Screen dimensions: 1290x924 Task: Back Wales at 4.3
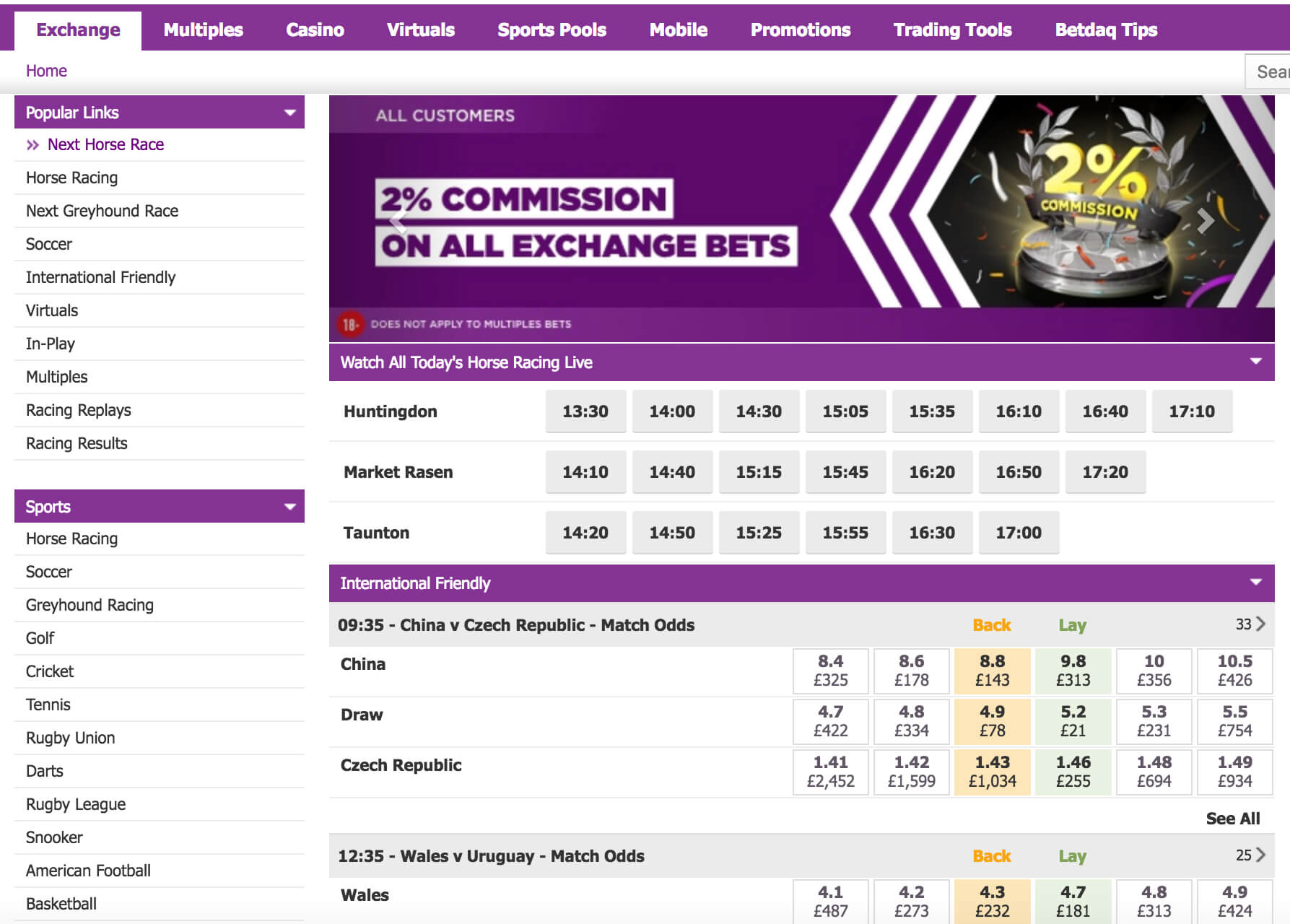993,902
